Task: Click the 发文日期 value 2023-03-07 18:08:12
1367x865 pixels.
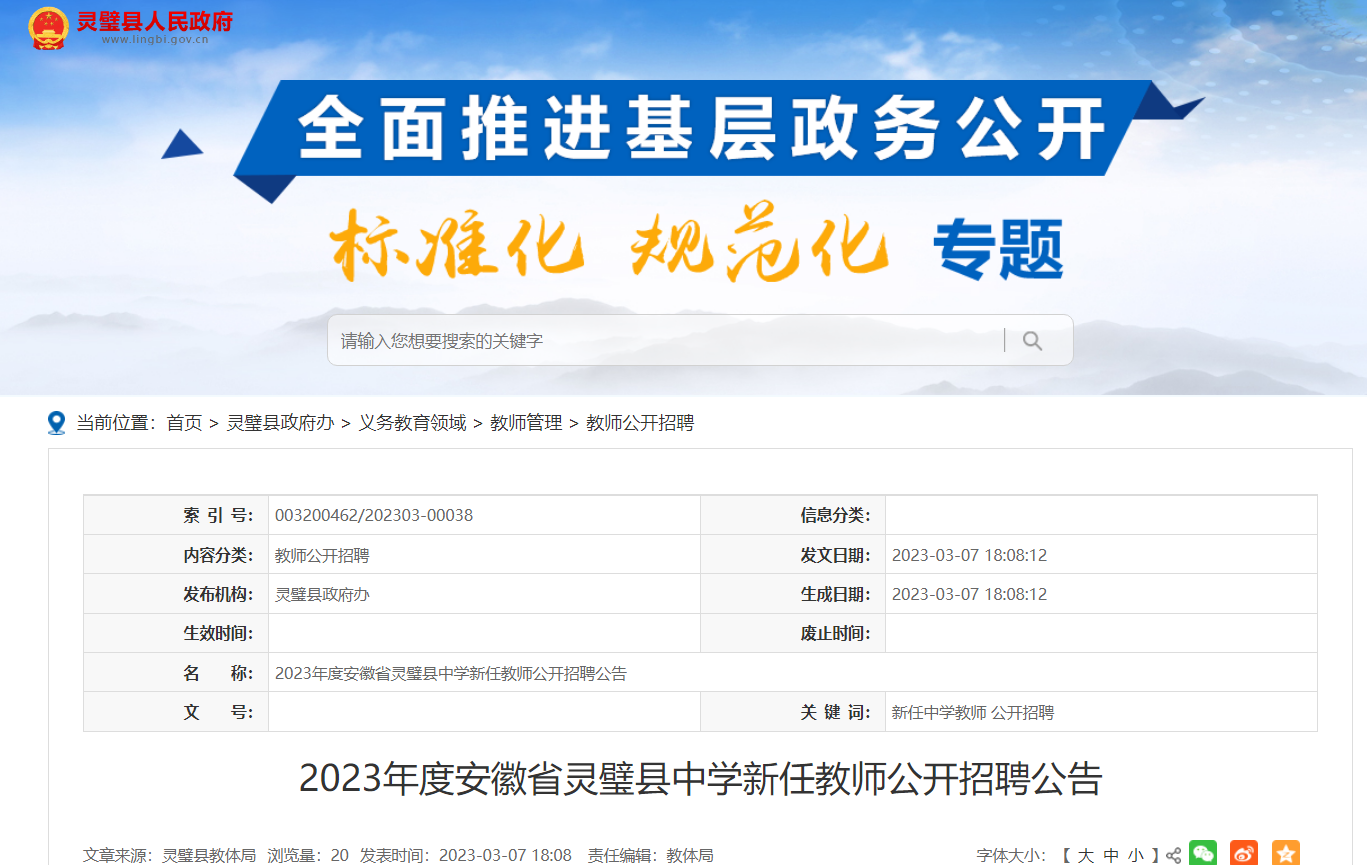Action: [x=969, y=555]
